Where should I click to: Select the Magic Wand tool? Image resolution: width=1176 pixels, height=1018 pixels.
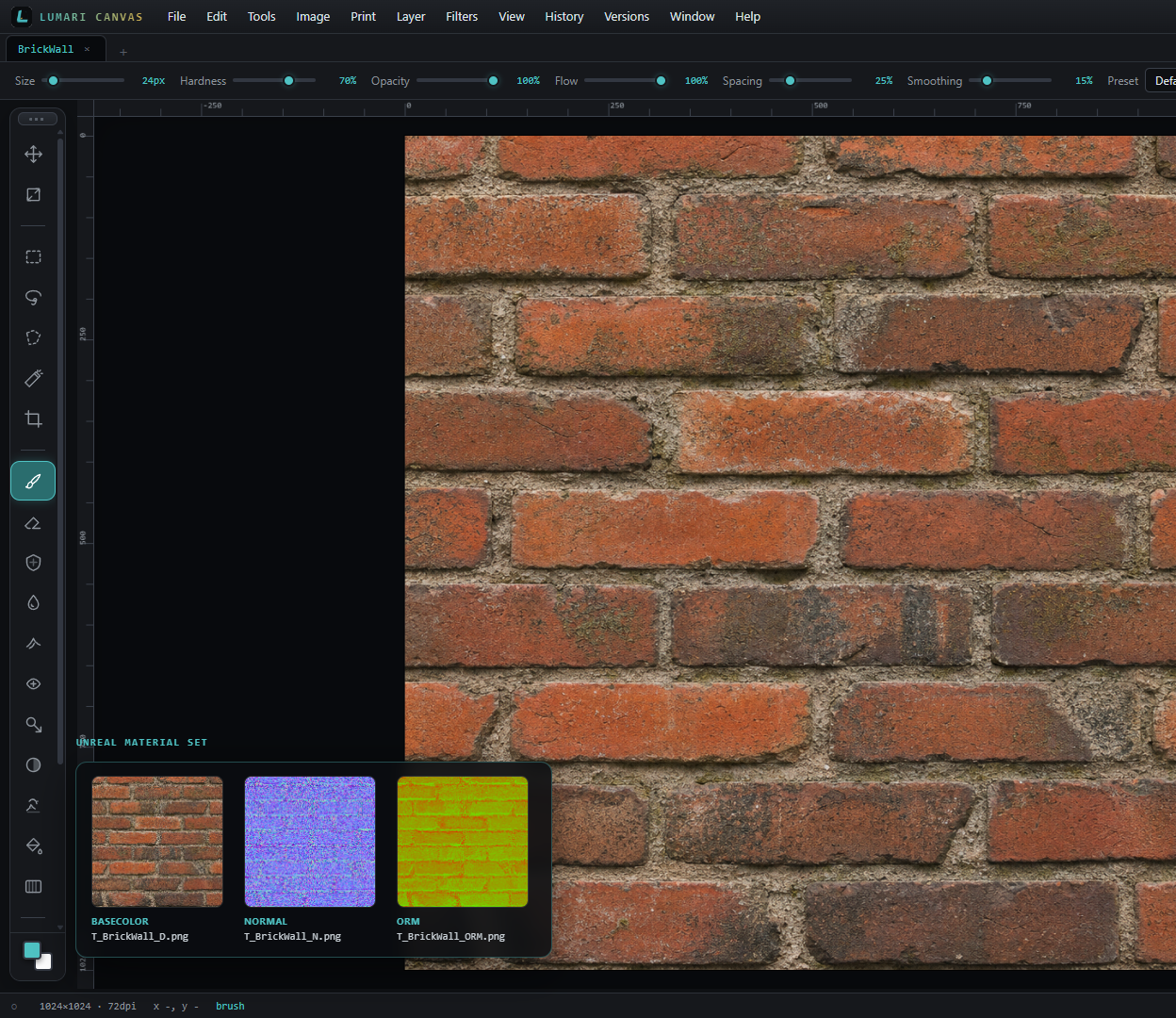(x=33, y=378)
